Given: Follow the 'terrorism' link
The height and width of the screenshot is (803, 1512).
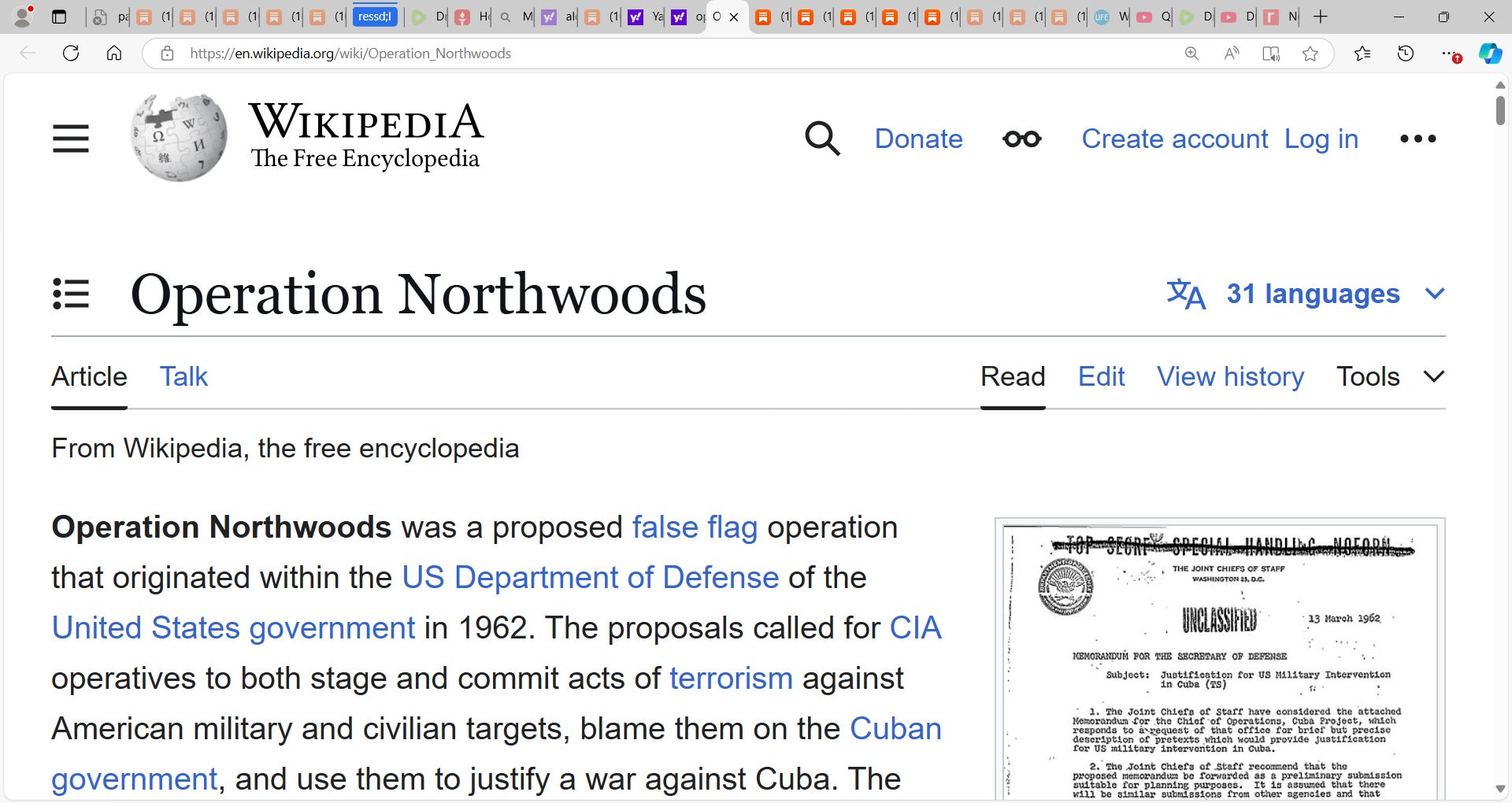Looking at the screenshot, I should pyautogui.click(x=731, y=679).
